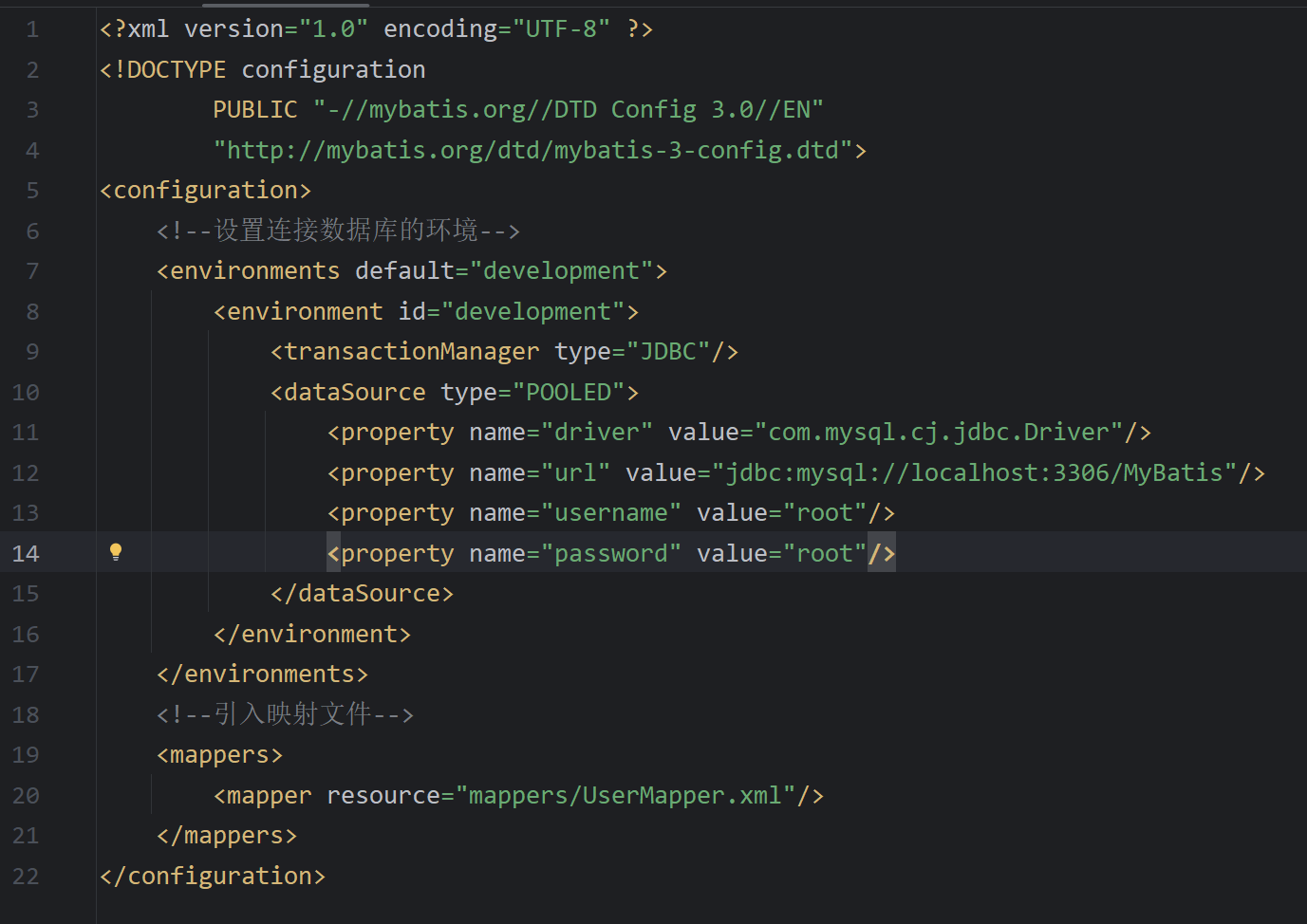Click the opening <configuration> tag
The image size is (1307, 924).
click(x=205, y=191)
